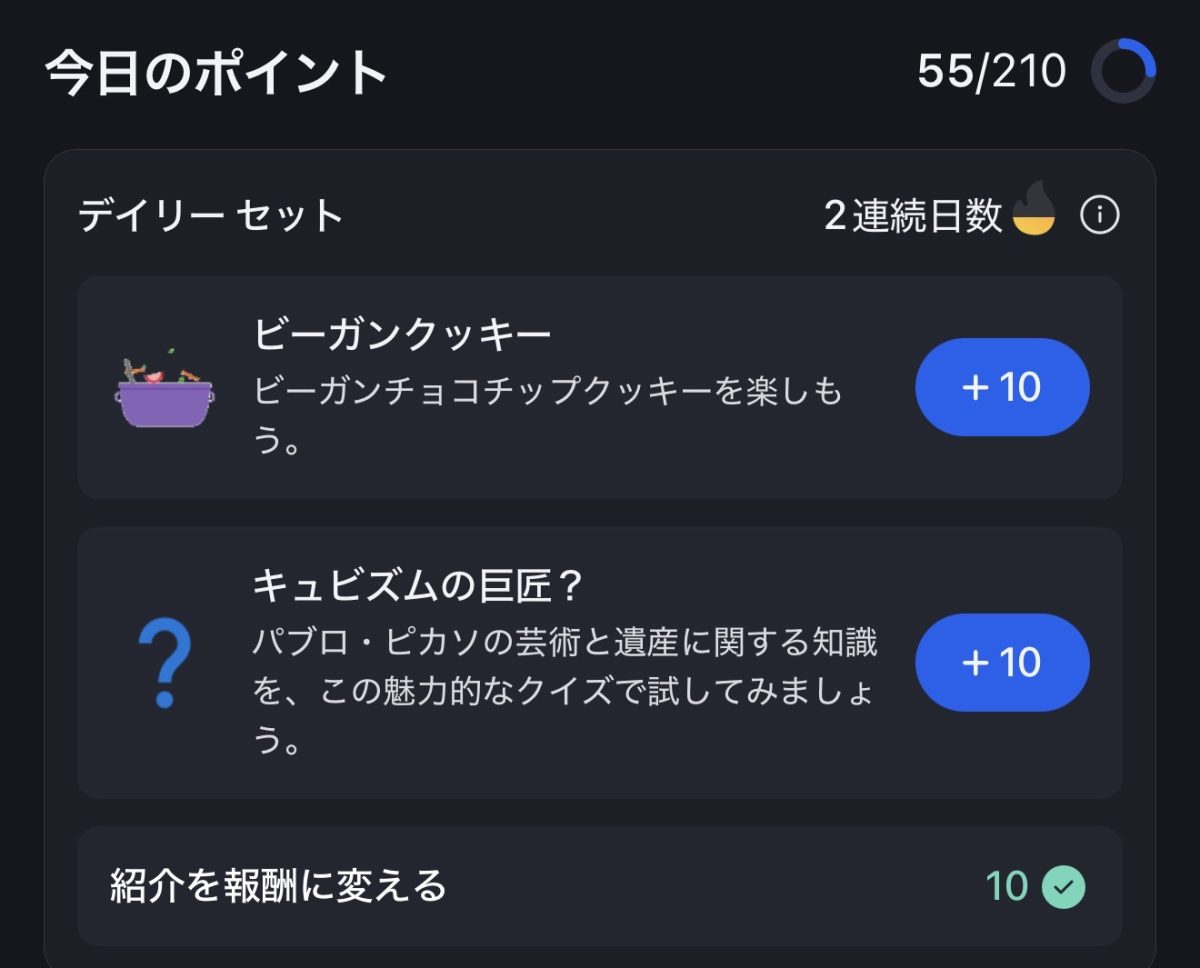This screenshot has height=968, width=1200.
Task: Click the green checkmark on the referral row
Action: click(1063, 886)
